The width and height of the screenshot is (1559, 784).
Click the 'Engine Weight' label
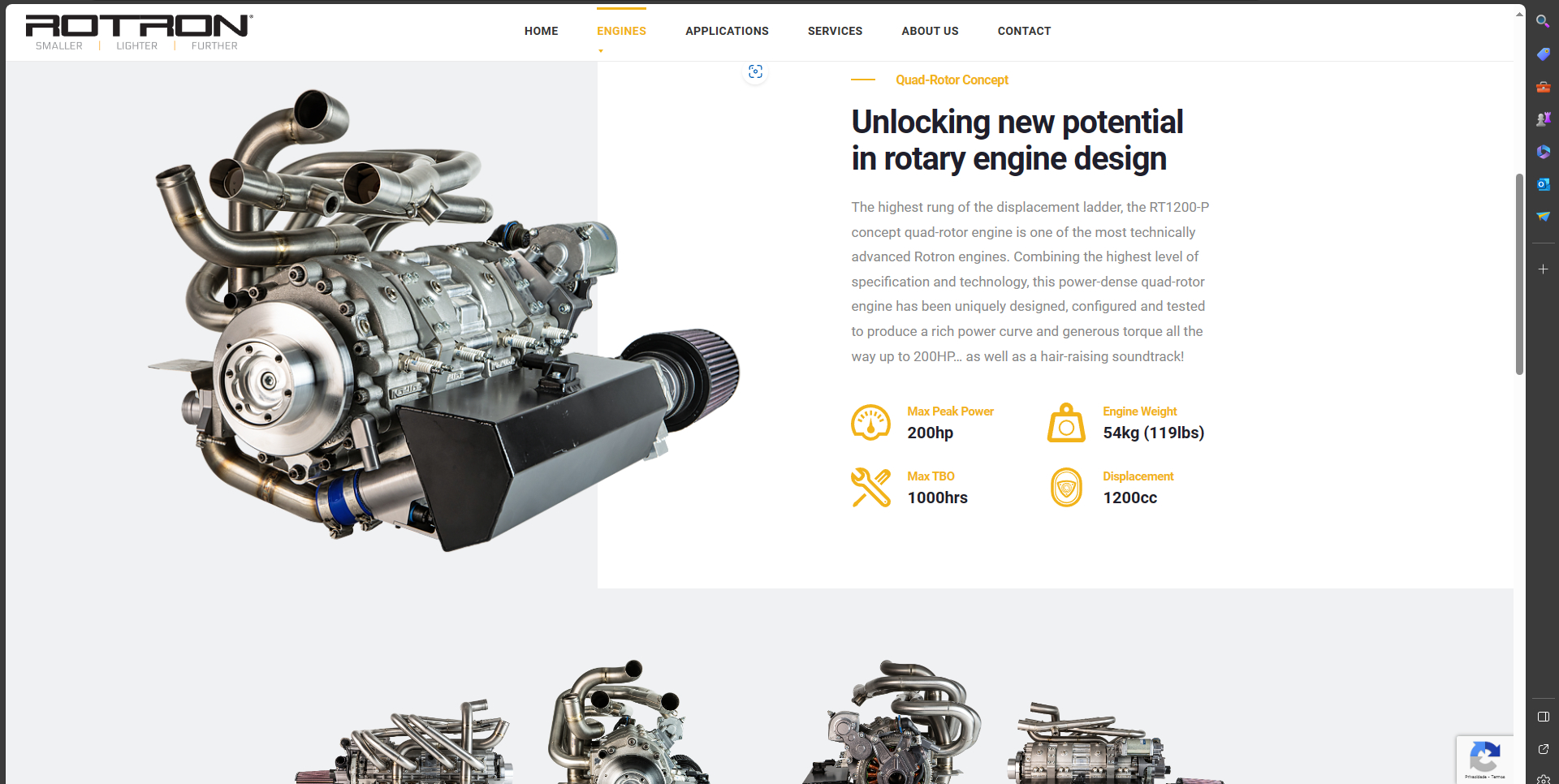pyautogui.click(x=1139, y=411)
